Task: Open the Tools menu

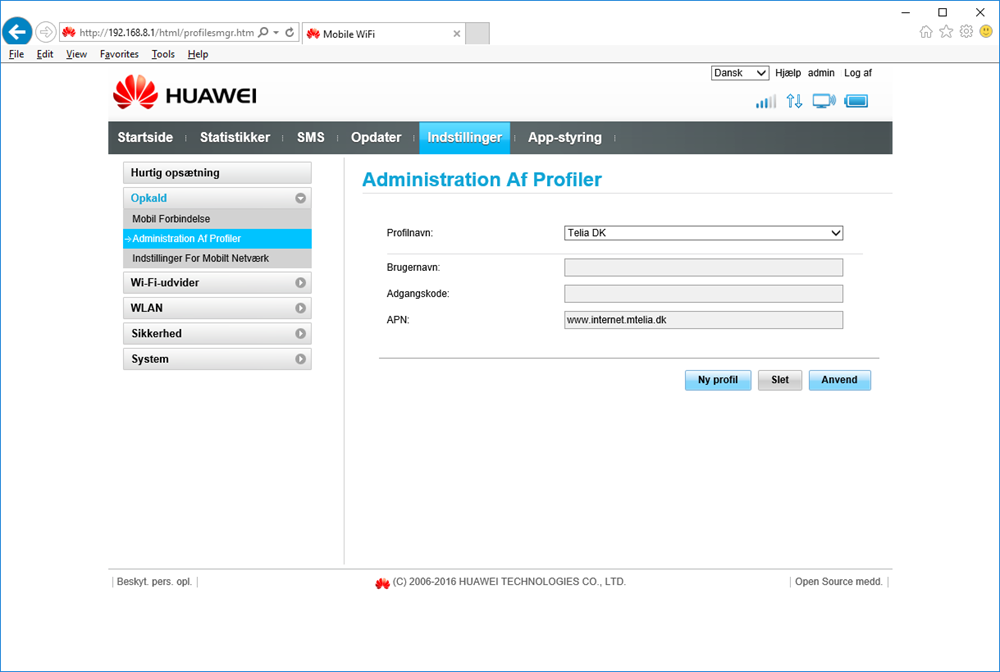Action: [163, 54]
